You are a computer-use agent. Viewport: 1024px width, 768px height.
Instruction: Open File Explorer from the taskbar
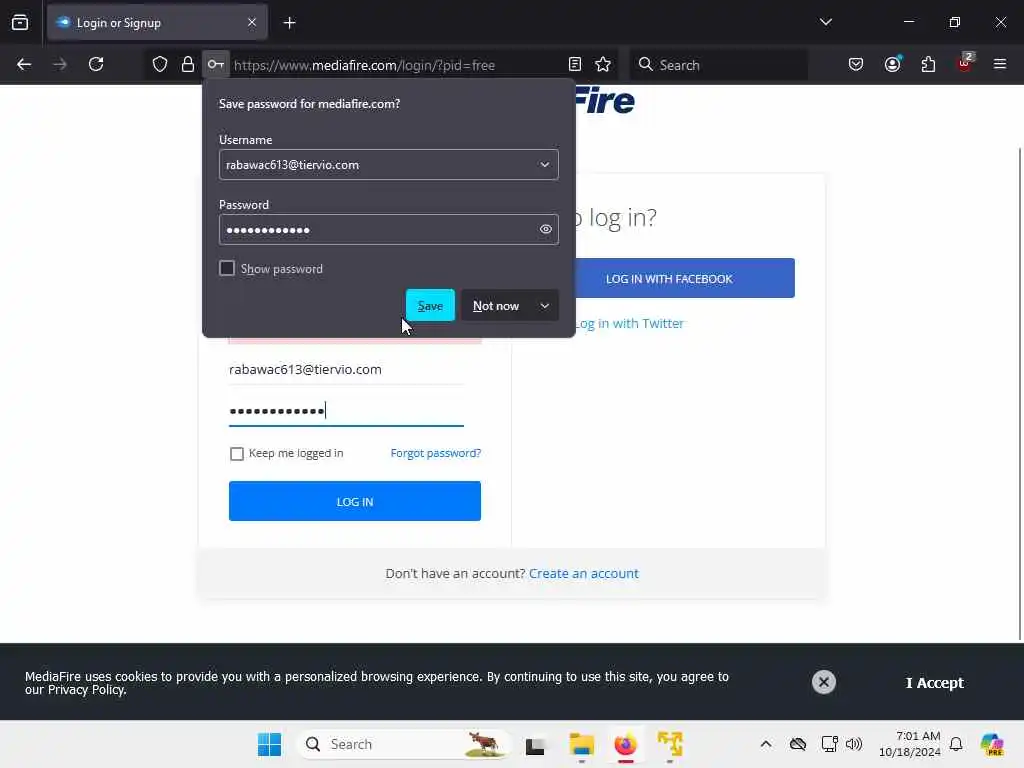coord(581,744)
